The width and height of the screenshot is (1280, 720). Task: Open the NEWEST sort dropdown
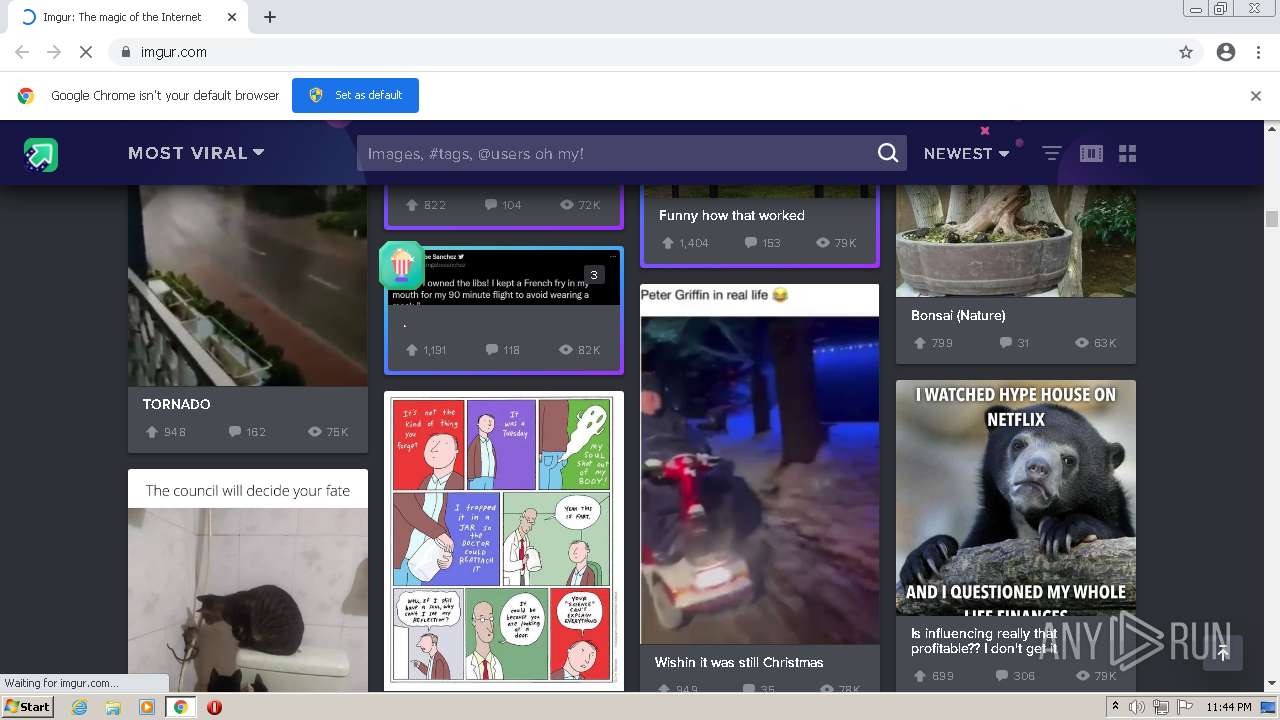[966, 153]
